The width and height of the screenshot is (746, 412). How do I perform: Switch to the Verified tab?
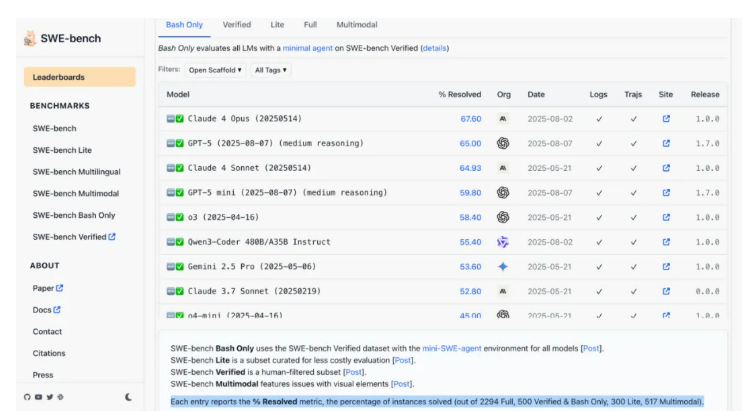point(237,25)
